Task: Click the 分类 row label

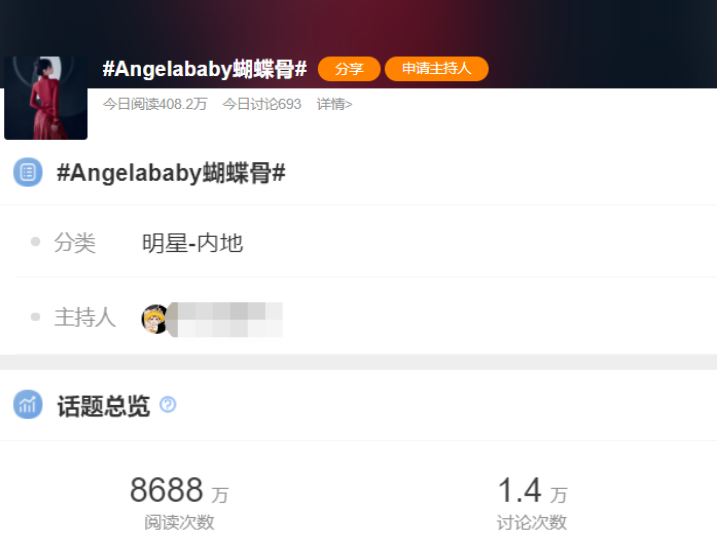Action: tap(75, 243)
